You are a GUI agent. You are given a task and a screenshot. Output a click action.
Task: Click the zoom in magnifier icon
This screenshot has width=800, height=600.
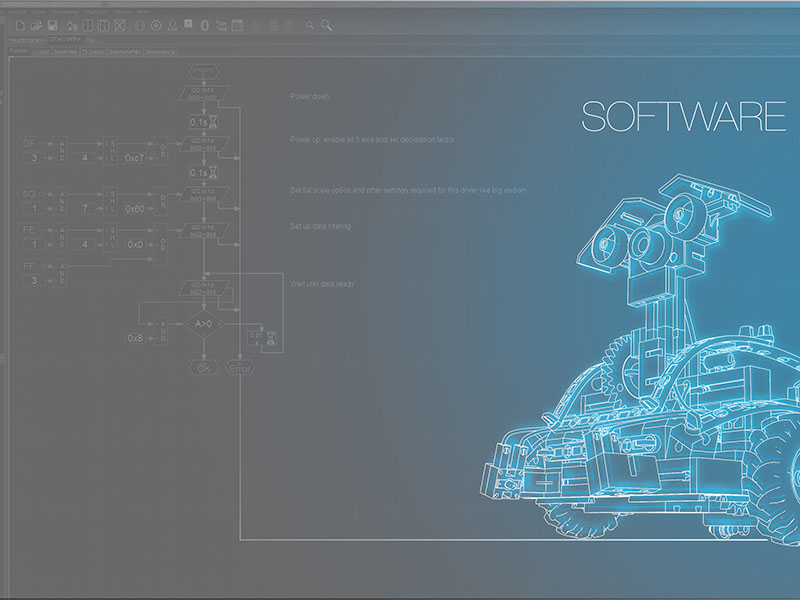pos(327,24)
